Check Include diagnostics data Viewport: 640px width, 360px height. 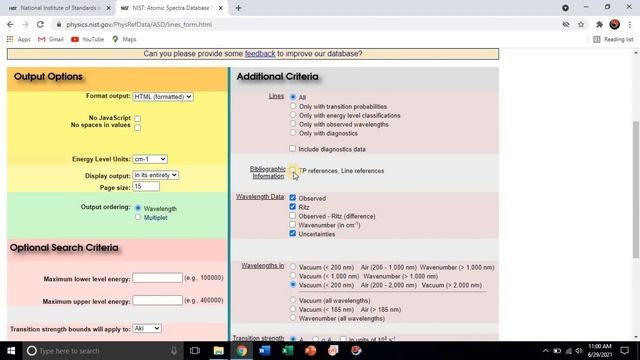293,149
